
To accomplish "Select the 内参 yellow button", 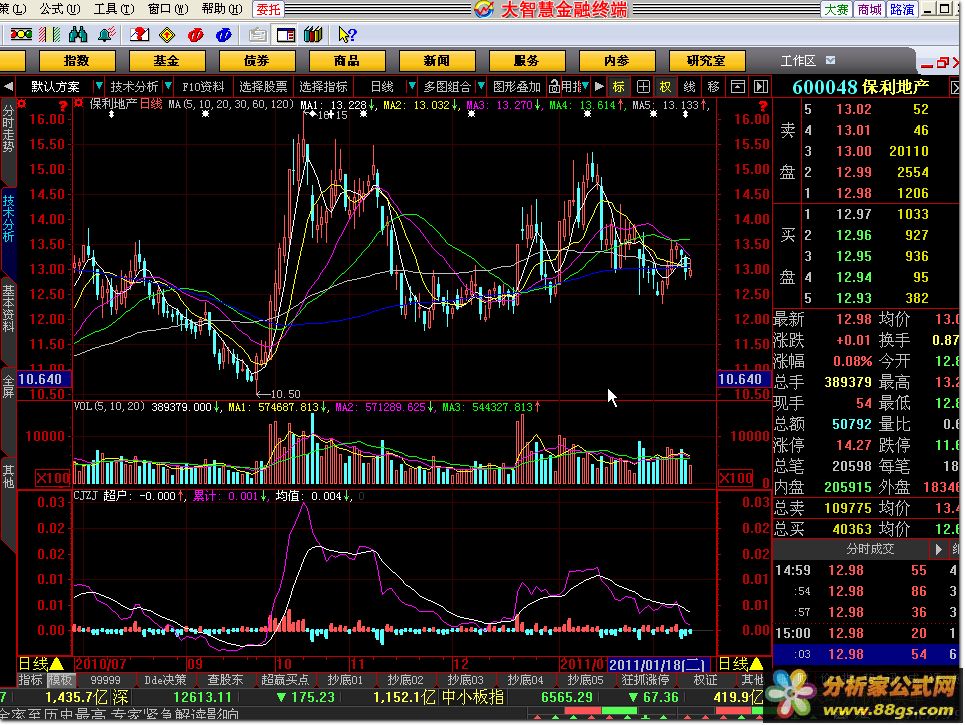I will click(617, 60).
